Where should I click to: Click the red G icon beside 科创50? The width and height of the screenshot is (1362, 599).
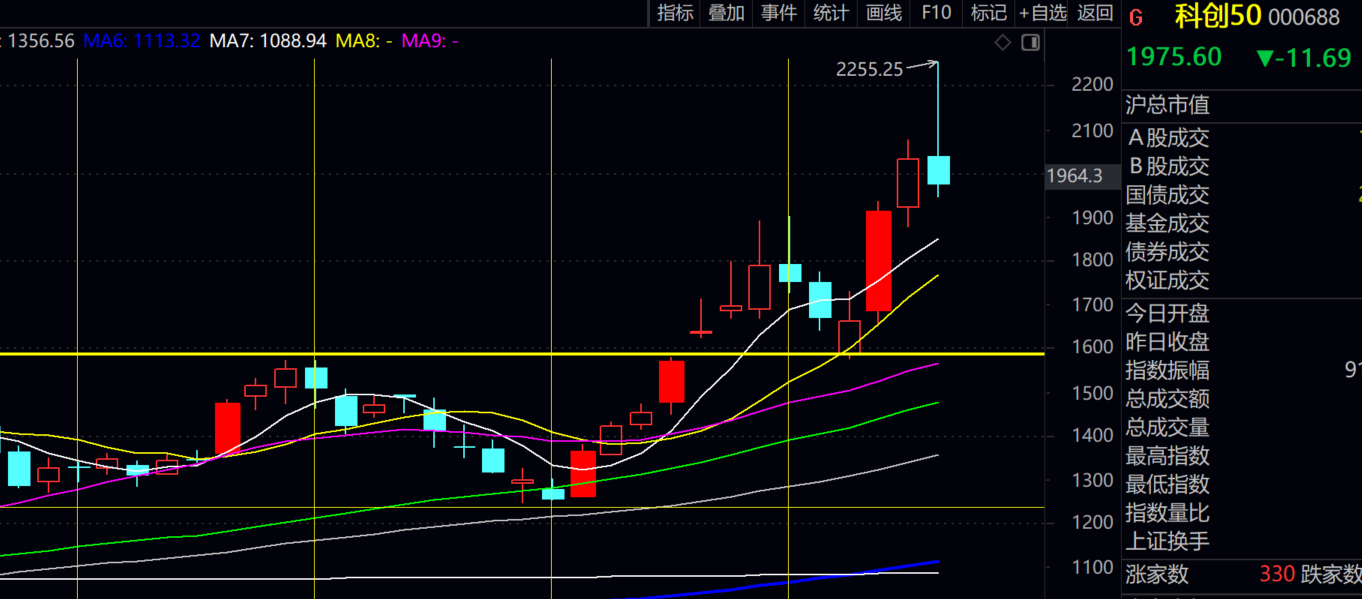point(1135,17)
